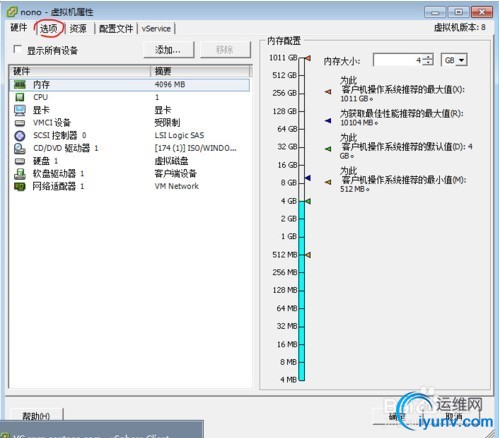Click the 确定 button
The height and width of the screenshot is (438, 499).
coord(397,416)
